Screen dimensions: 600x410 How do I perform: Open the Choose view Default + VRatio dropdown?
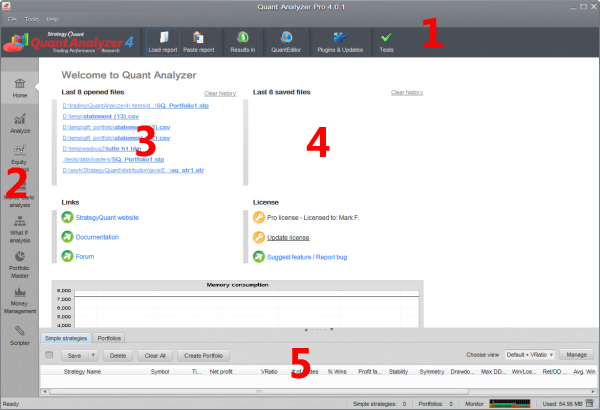(530, 355)
